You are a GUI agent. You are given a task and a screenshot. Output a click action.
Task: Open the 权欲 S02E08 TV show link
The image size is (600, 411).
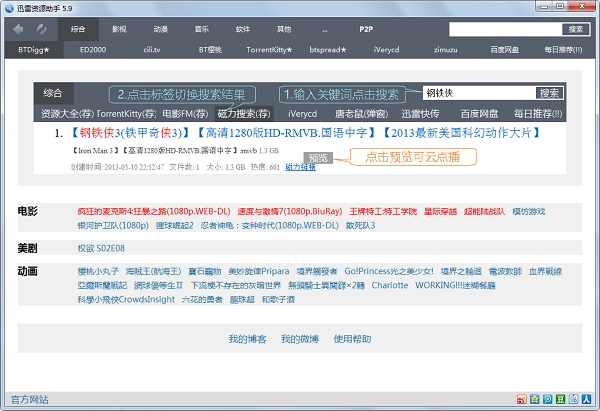click(99, 247)
